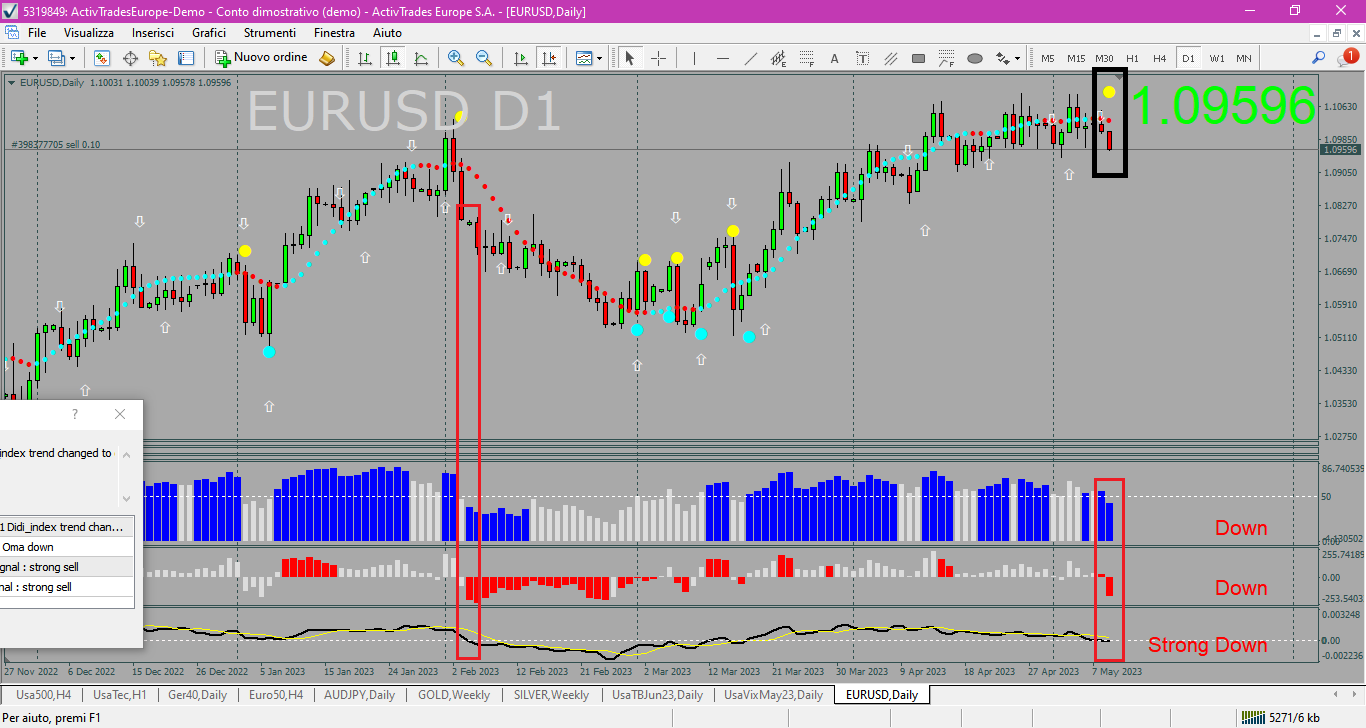
Task: Switch to the Usa500,H4 chart tab
Action: 43,694
